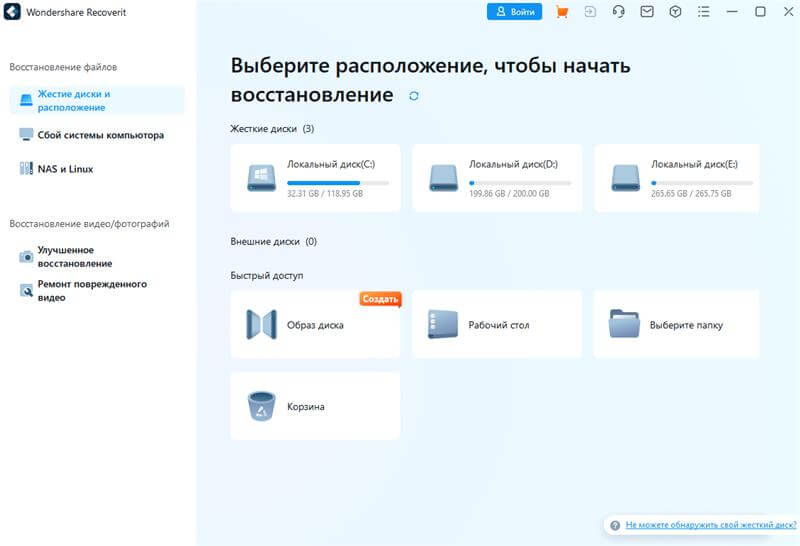Image resolution: width=800 pixels, height=546 pixels.
Task: Click the Жесткие диски (3) heading
Action: coord(272,129)
